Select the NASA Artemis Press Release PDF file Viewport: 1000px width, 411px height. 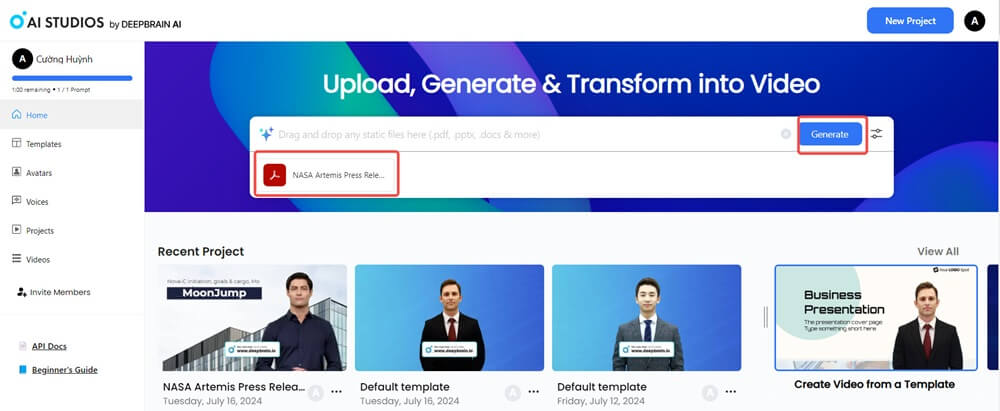pyautogui.click(x=327, y=174)
